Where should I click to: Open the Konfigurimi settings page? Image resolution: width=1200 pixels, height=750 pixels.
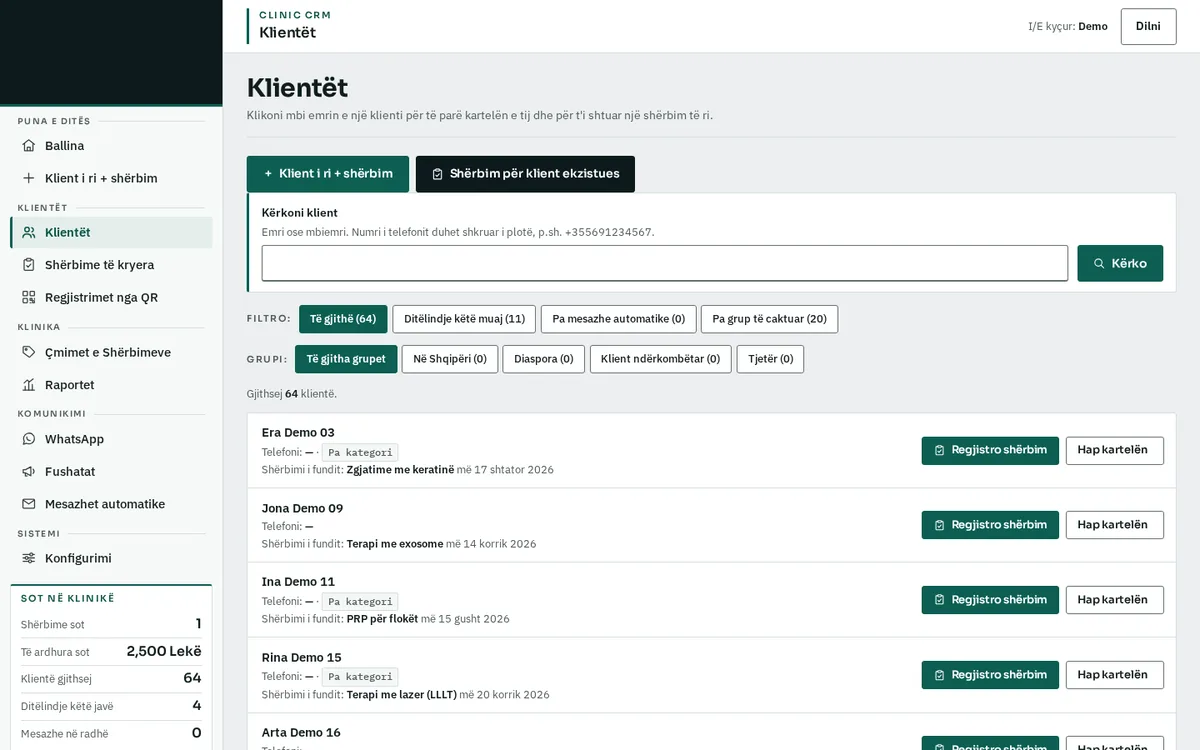click(111, 558)
